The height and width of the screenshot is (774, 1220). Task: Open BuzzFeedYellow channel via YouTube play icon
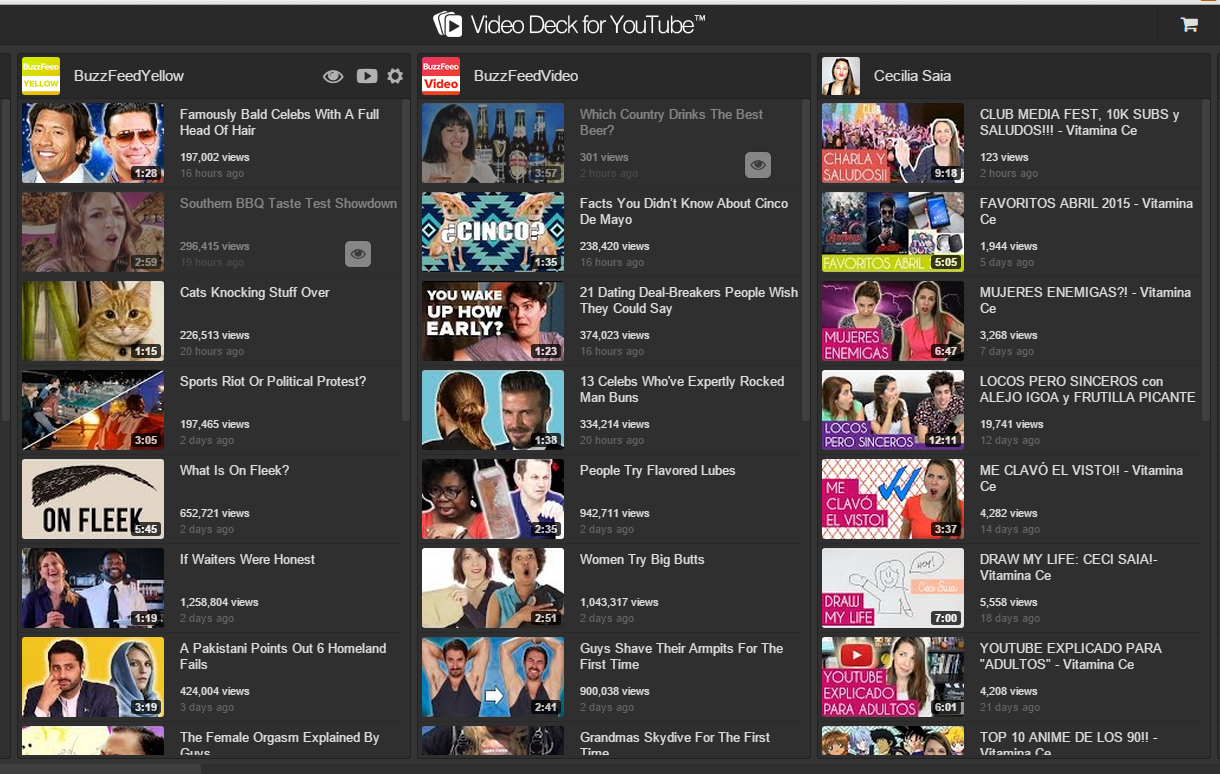pyautogui.click(x=366, y=76)
